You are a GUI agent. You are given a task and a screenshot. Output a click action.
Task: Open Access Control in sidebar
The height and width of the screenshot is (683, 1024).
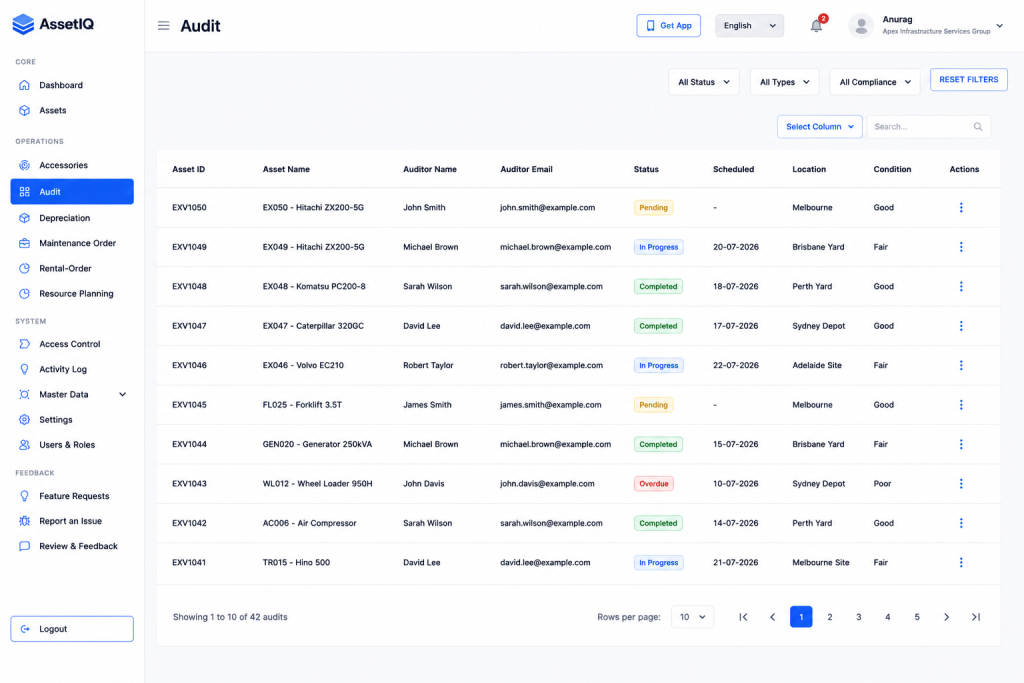[x=72, y=344]
